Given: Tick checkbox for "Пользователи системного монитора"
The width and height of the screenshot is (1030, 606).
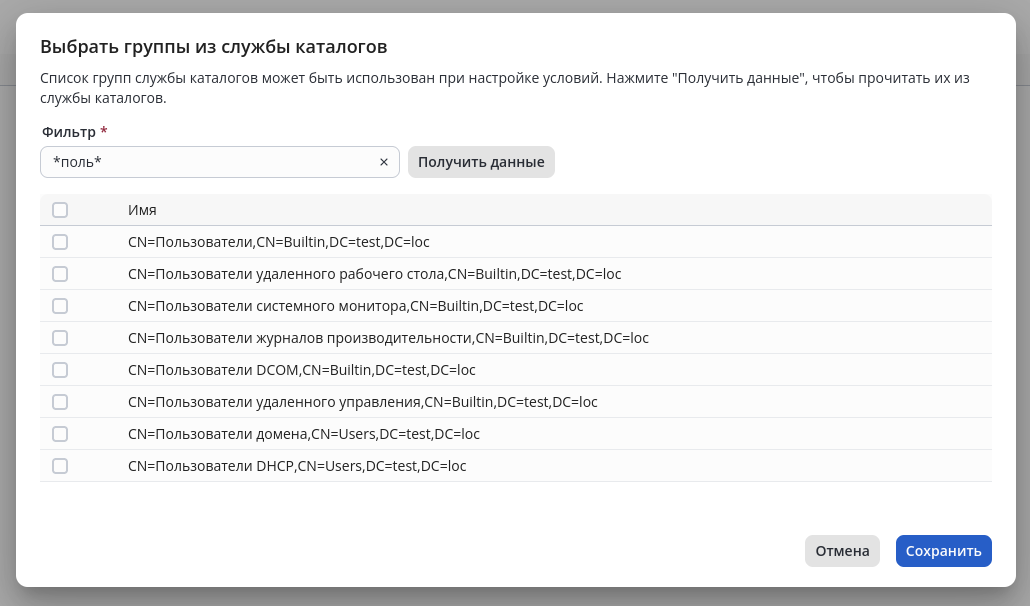Looking at the screenshot, I should [x=60, y=306].
